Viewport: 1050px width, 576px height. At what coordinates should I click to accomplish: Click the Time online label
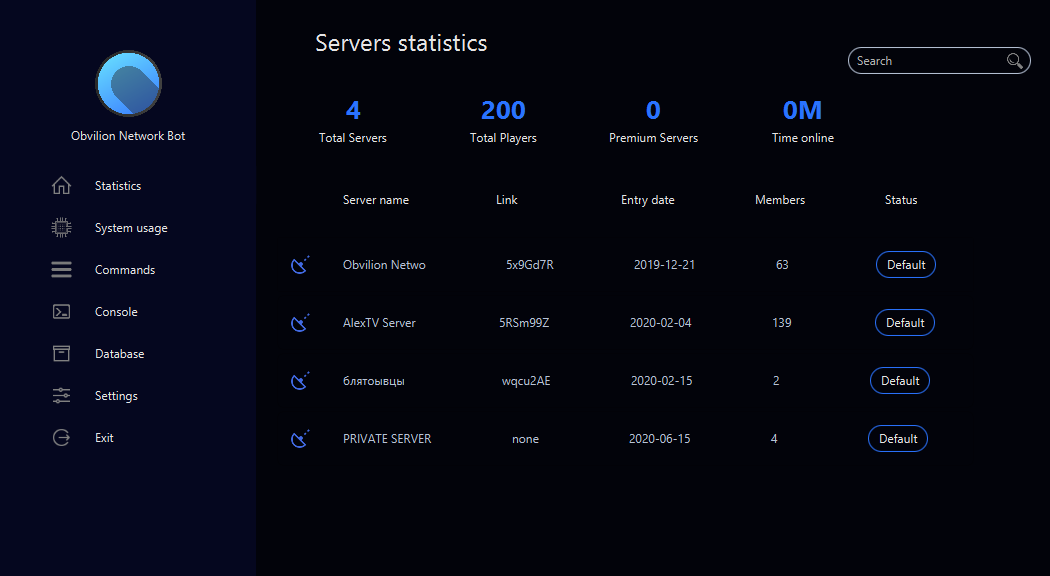[803, 138]
